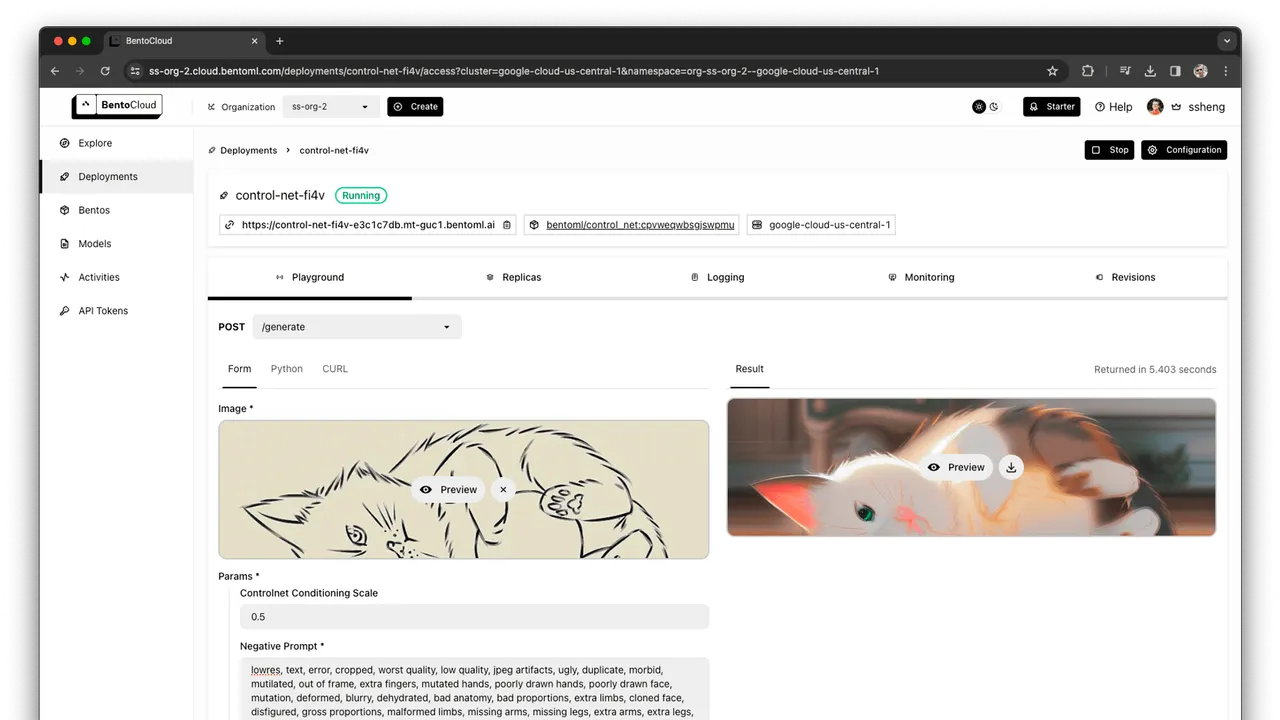The image size is (1280, 720).
Task: Open the ss-org-2 organization dropdown
Action: (x=330, y=107)
